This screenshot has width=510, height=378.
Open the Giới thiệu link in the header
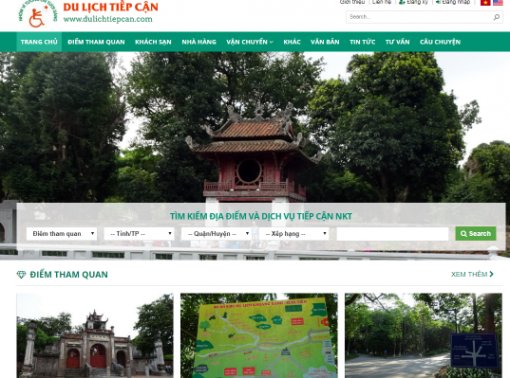[352, 2]
